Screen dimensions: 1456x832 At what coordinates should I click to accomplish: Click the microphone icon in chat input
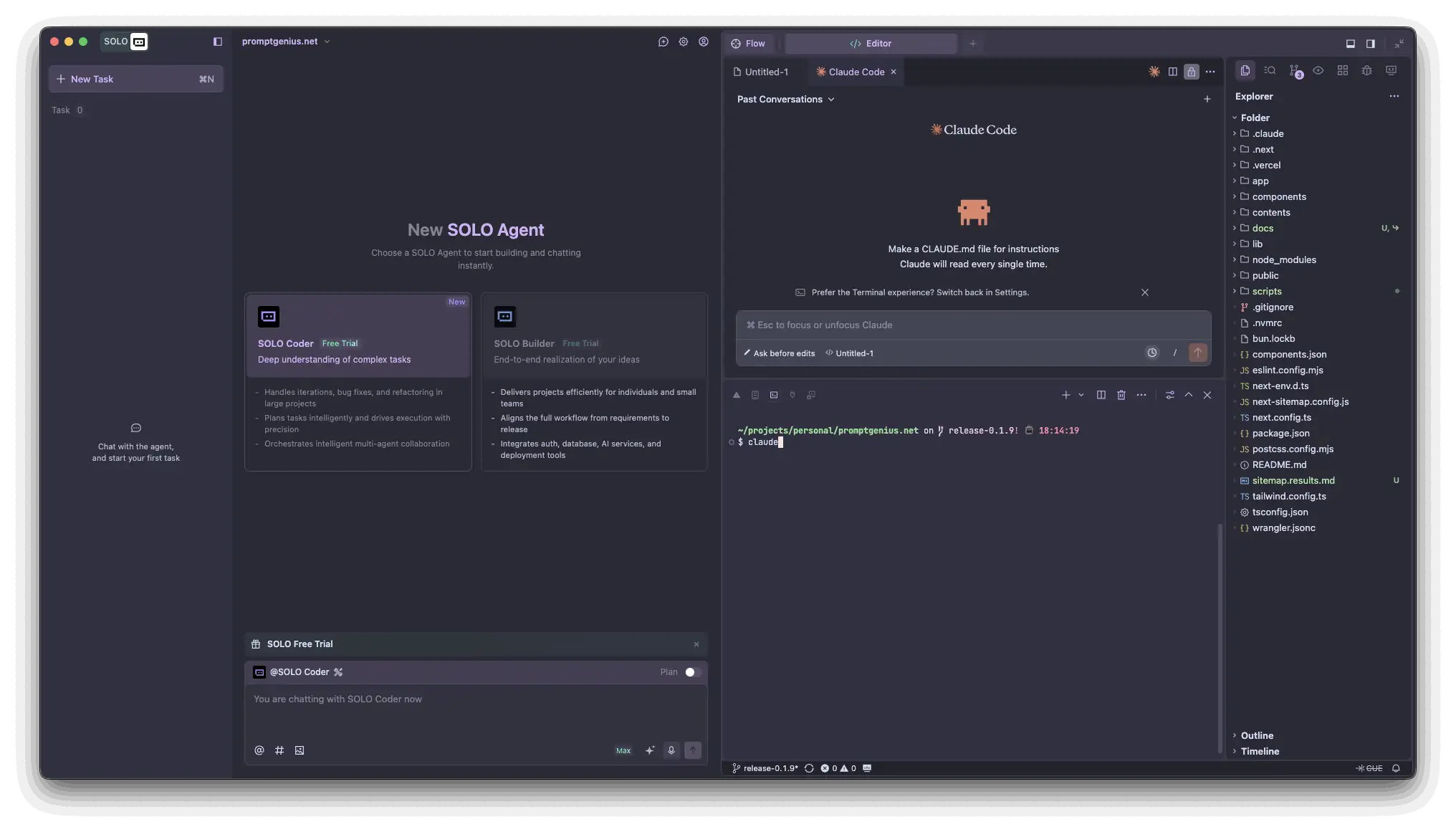pyautogui.click(x=671, y=750)
